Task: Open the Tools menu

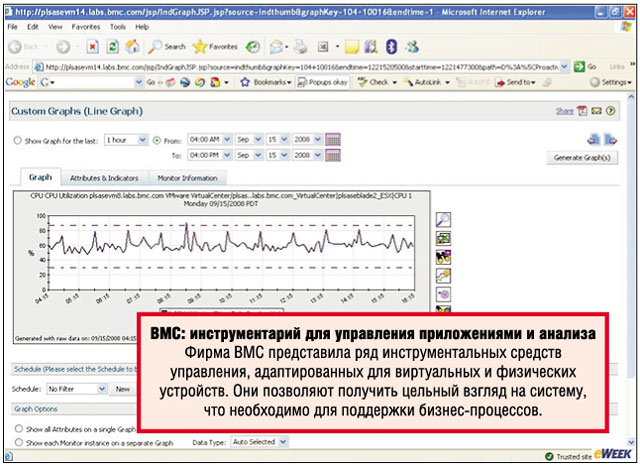Action: tap(118, 27)
